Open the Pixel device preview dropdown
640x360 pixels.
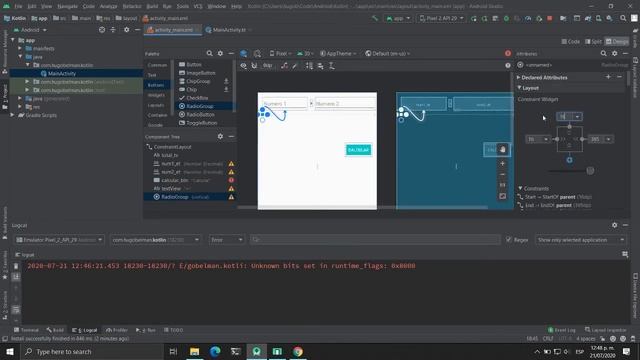coord(280,53)
